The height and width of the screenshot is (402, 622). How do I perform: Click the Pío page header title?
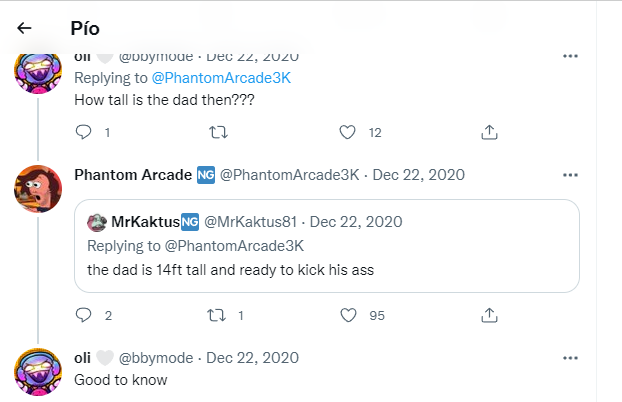click(86, 28)
